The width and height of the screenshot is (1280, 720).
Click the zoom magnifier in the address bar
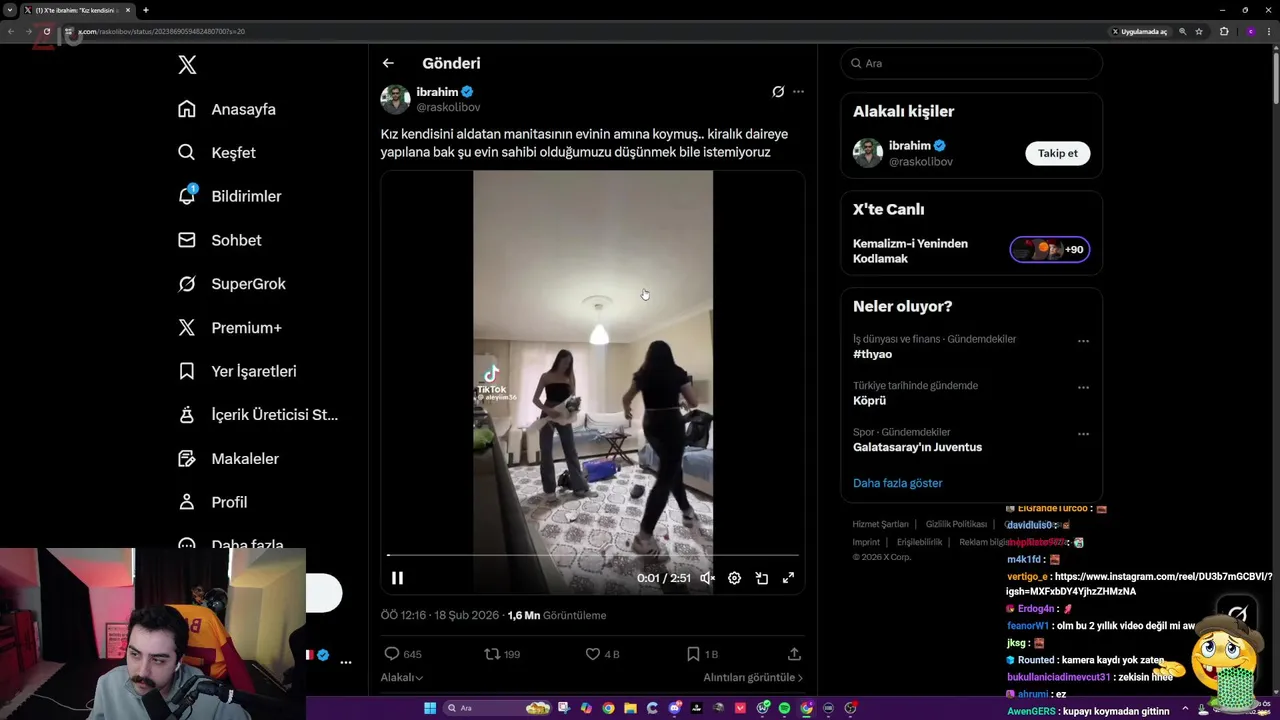[x=1183, y=31]
